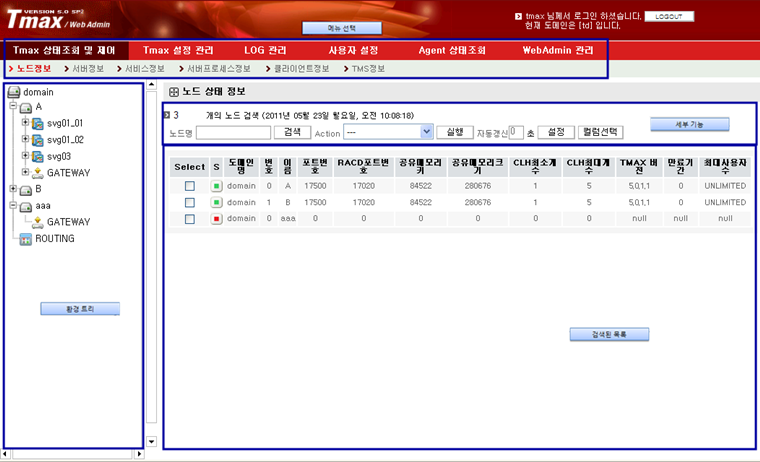Image resolution: width=760 pixels, height=462 pixels.
Task: Click the CLH최소개수 column header
Action: point(535,167)
